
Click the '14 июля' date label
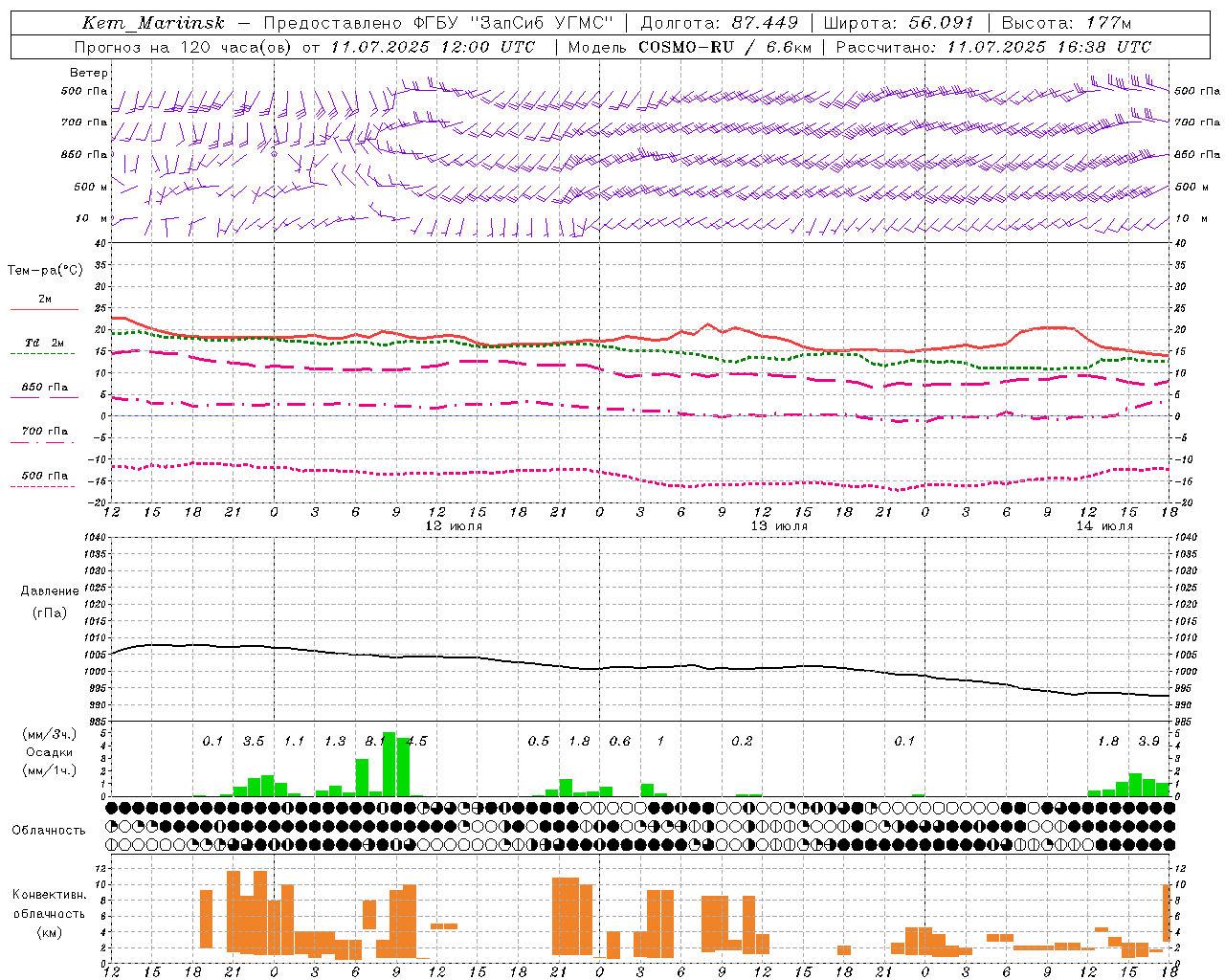[x=1104, y=526]
